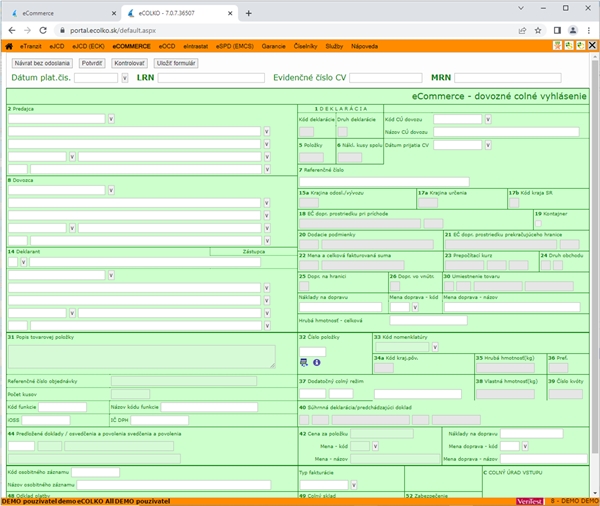Click the middle green toolbar icon in the orange bar
Image resolution: width=600 pixels, height=506 pixels.
(569, 46)
